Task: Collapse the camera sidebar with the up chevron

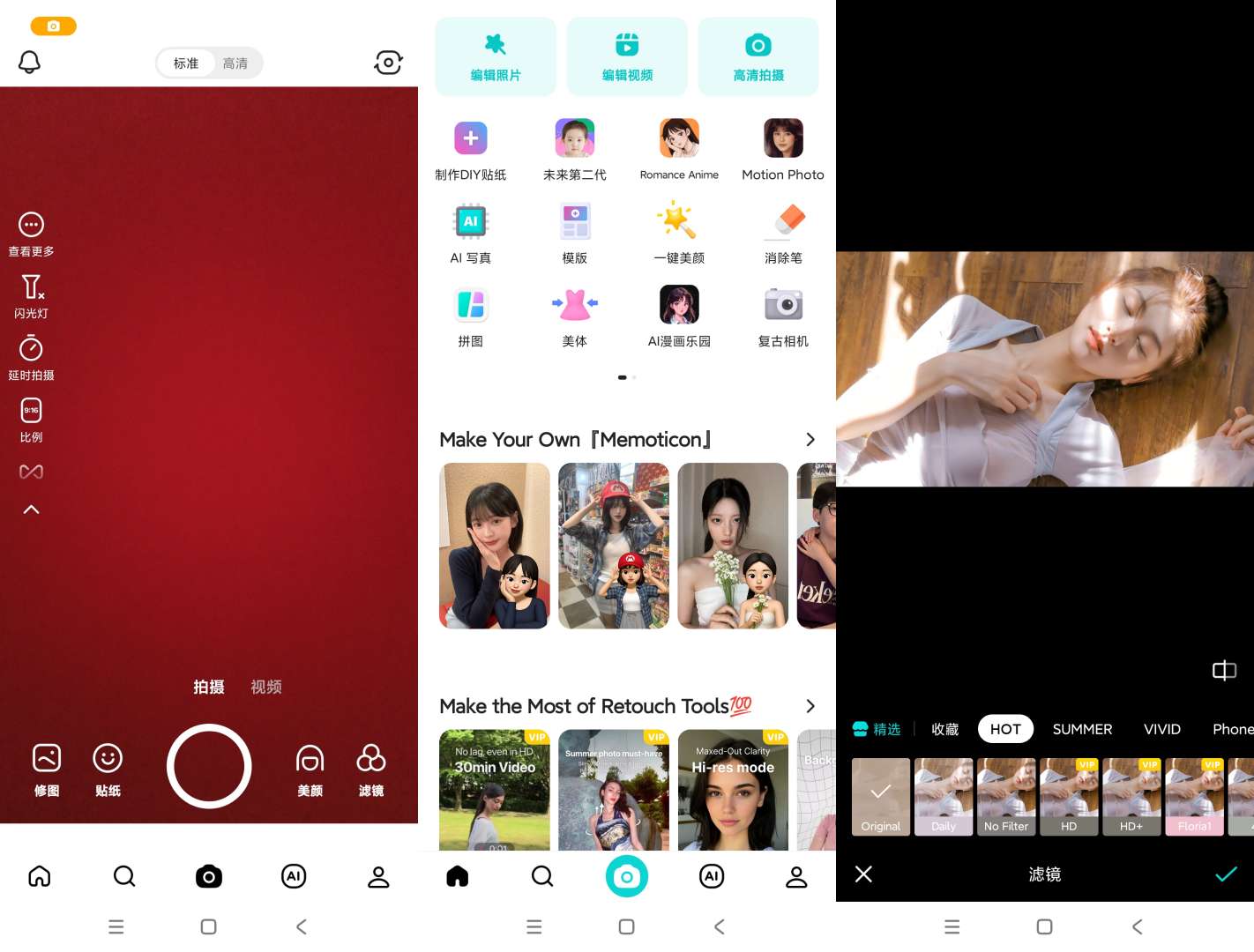Action: pyautogui.click(x=31, y=509)
